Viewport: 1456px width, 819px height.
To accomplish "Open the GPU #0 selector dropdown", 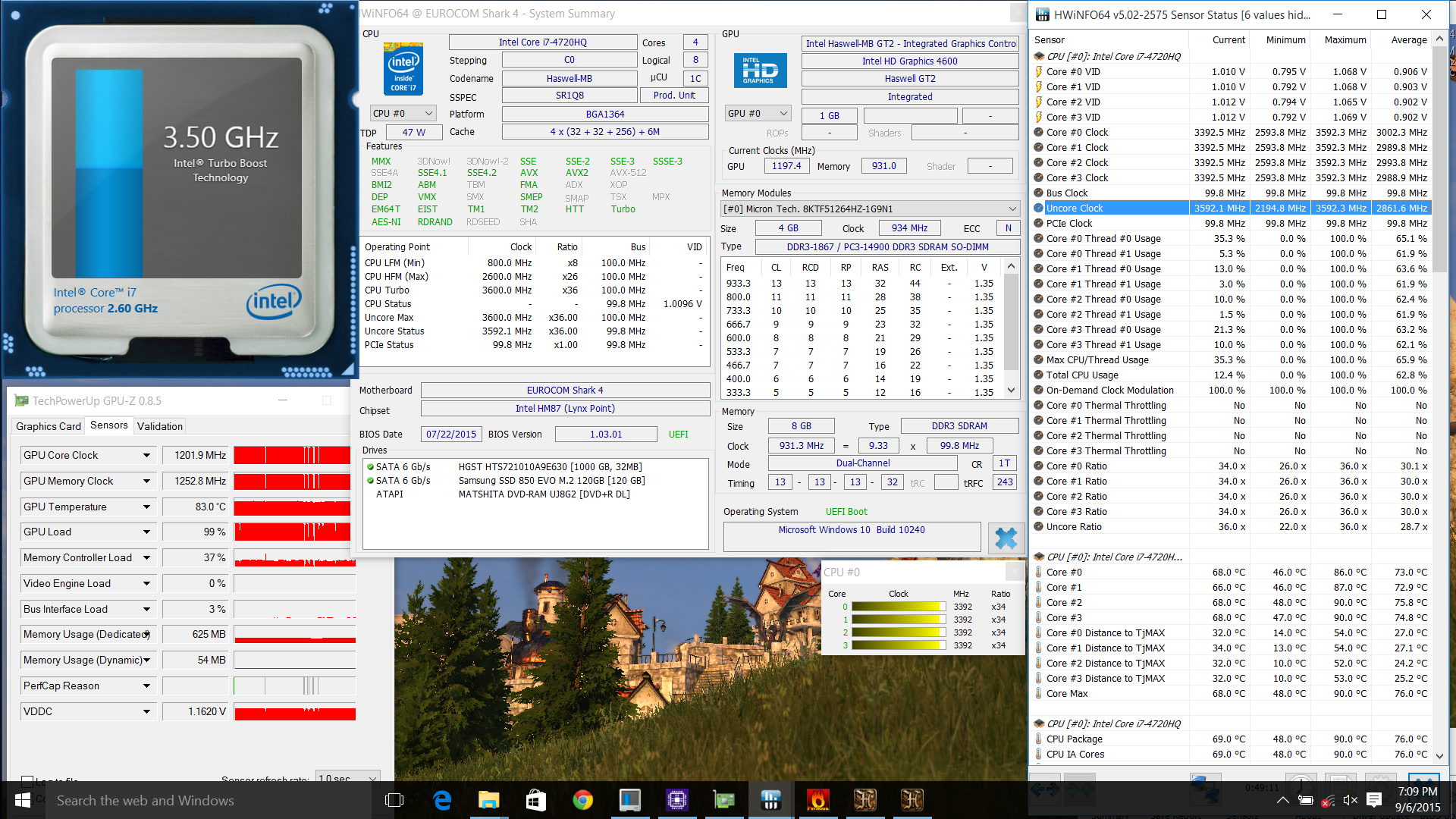I will 758,114.
